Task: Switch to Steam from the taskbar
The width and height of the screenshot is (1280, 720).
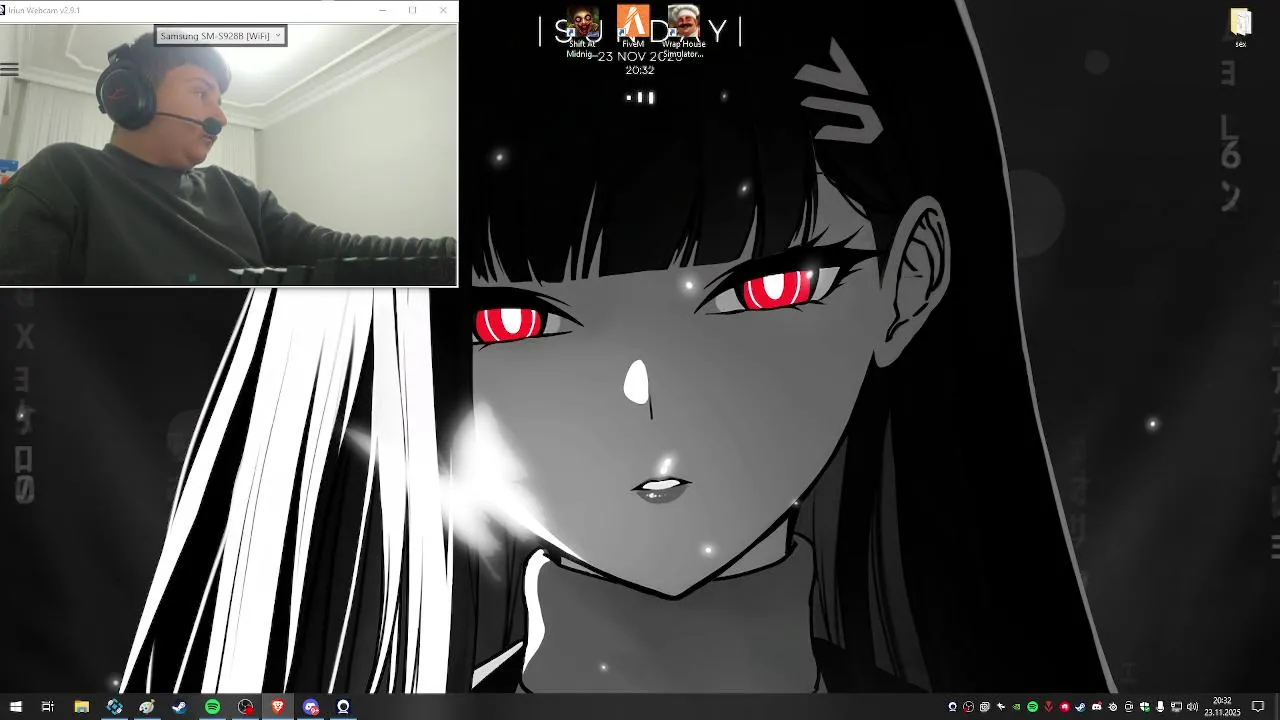Action: (180, 707)
